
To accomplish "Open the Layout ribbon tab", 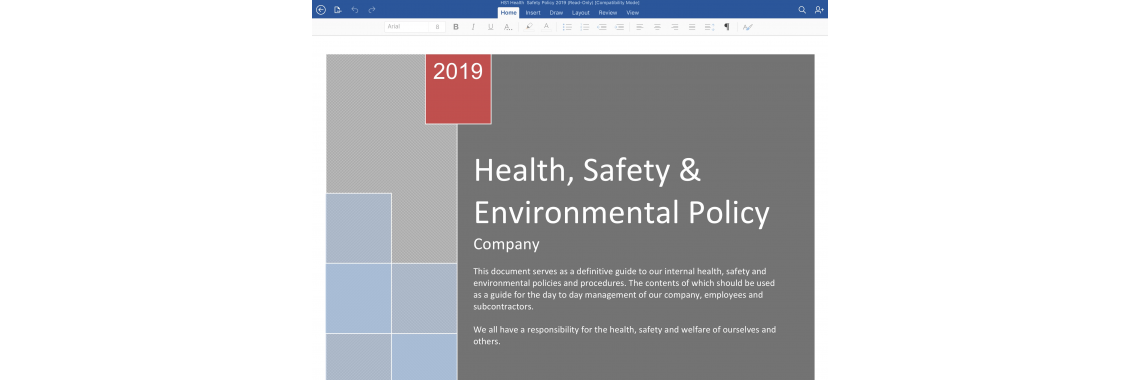I will 581,12.
